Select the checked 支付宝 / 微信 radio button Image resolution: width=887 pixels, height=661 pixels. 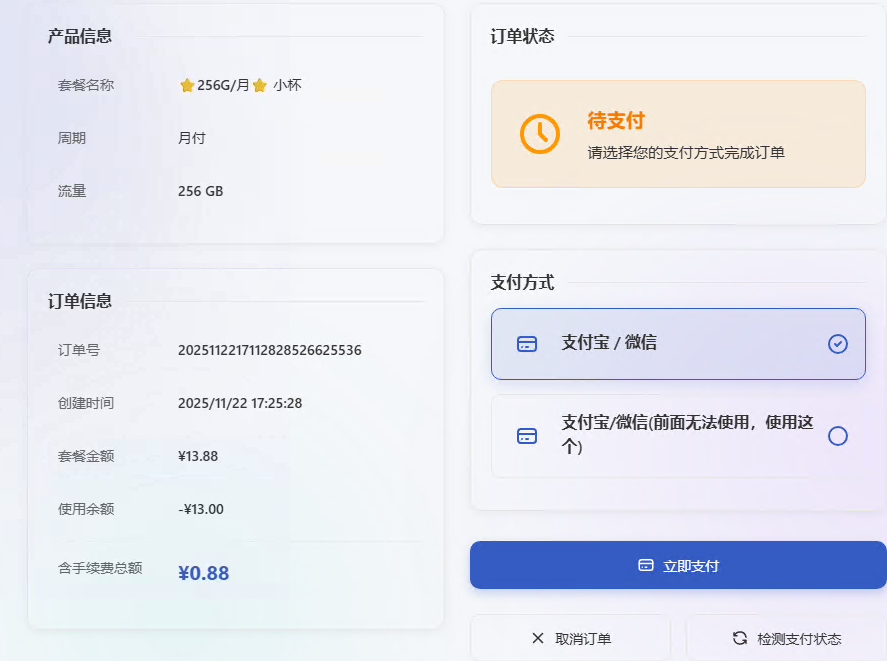838,344
